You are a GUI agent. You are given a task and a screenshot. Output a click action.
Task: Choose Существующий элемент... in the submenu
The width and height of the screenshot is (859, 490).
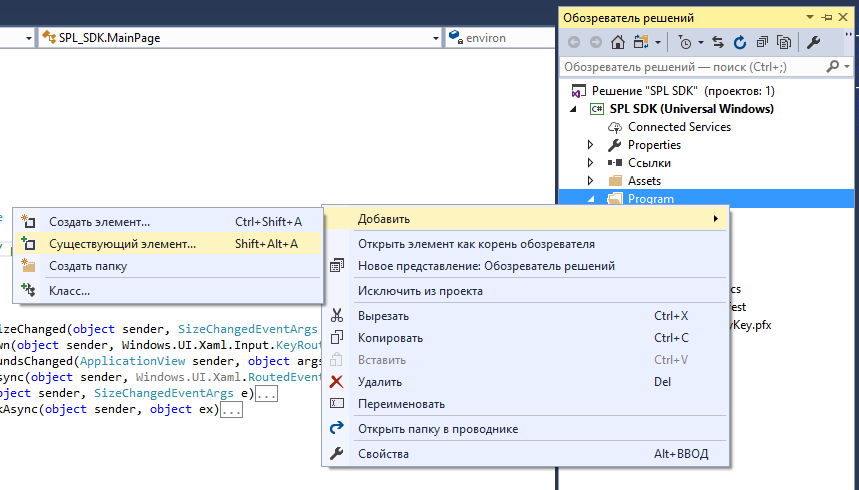tap(168, 244)
